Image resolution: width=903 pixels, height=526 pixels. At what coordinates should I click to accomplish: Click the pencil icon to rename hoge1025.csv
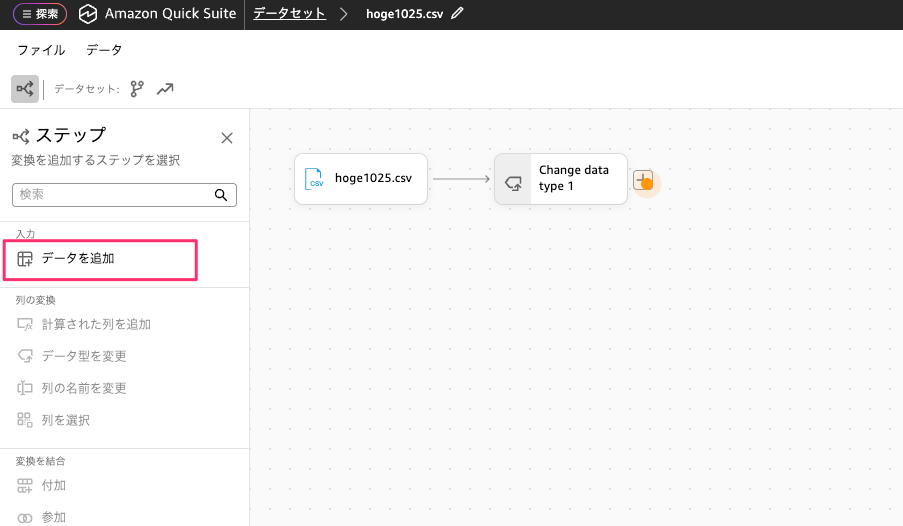[x=458, y=14]
